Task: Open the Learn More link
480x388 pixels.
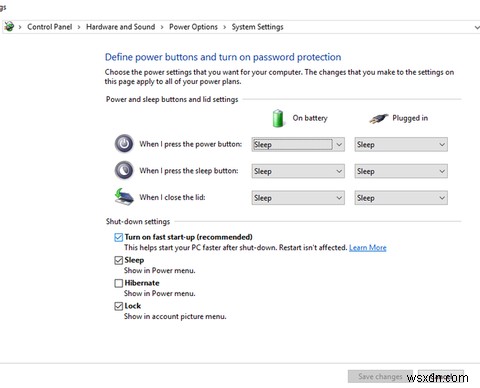Action: [x=368, y=248]
